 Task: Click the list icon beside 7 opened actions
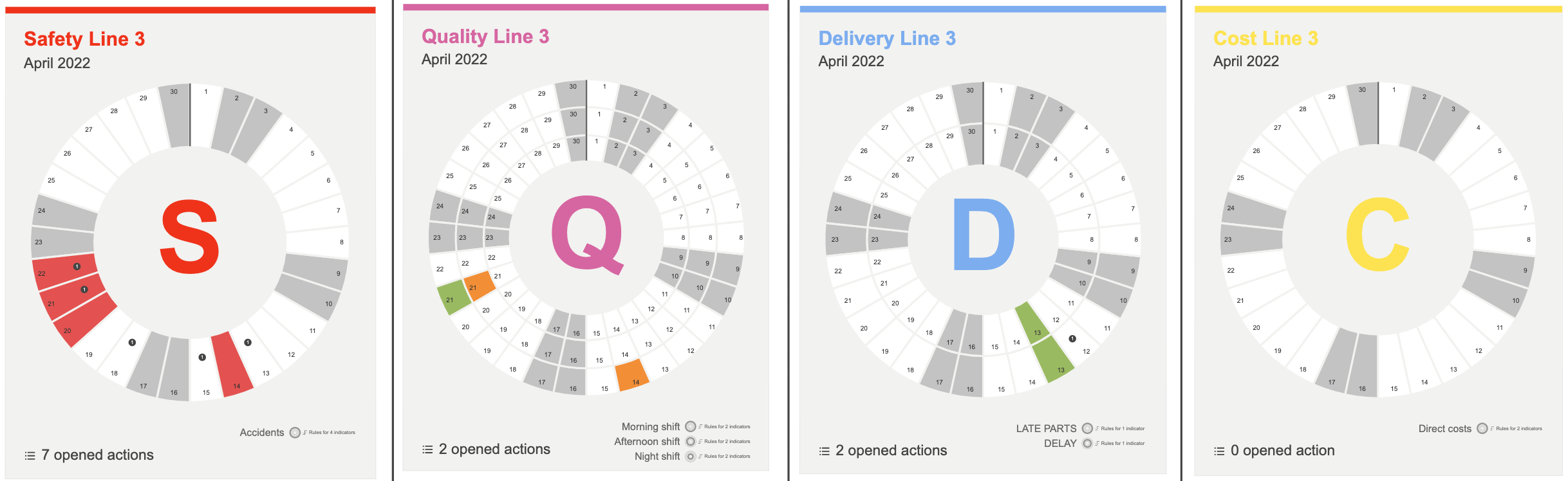pyautogui.click(x=30, y=456)
